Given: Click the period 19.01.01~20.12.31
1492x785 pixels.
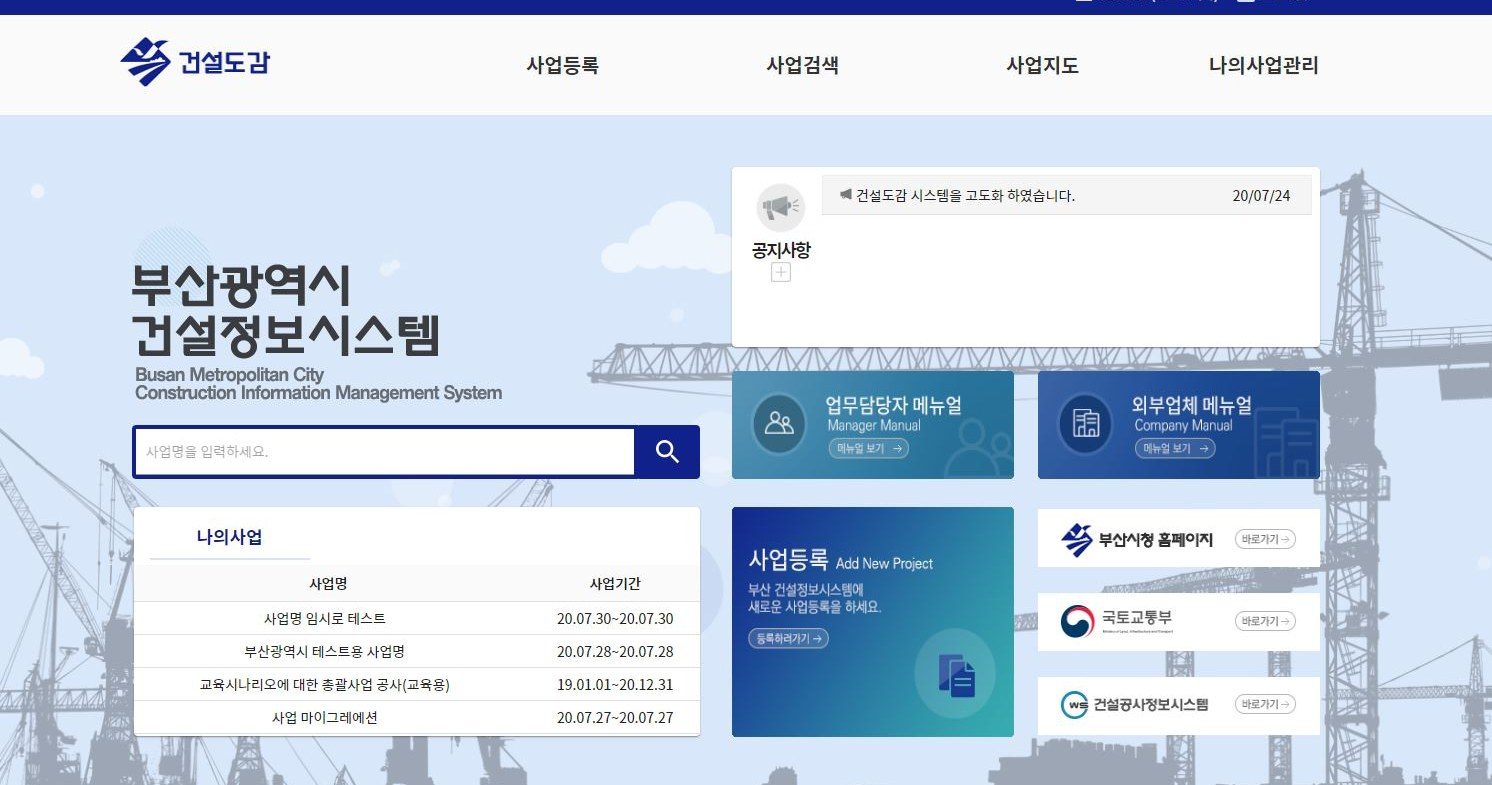Looking at the screenshot, I should [x=615, y=685].
